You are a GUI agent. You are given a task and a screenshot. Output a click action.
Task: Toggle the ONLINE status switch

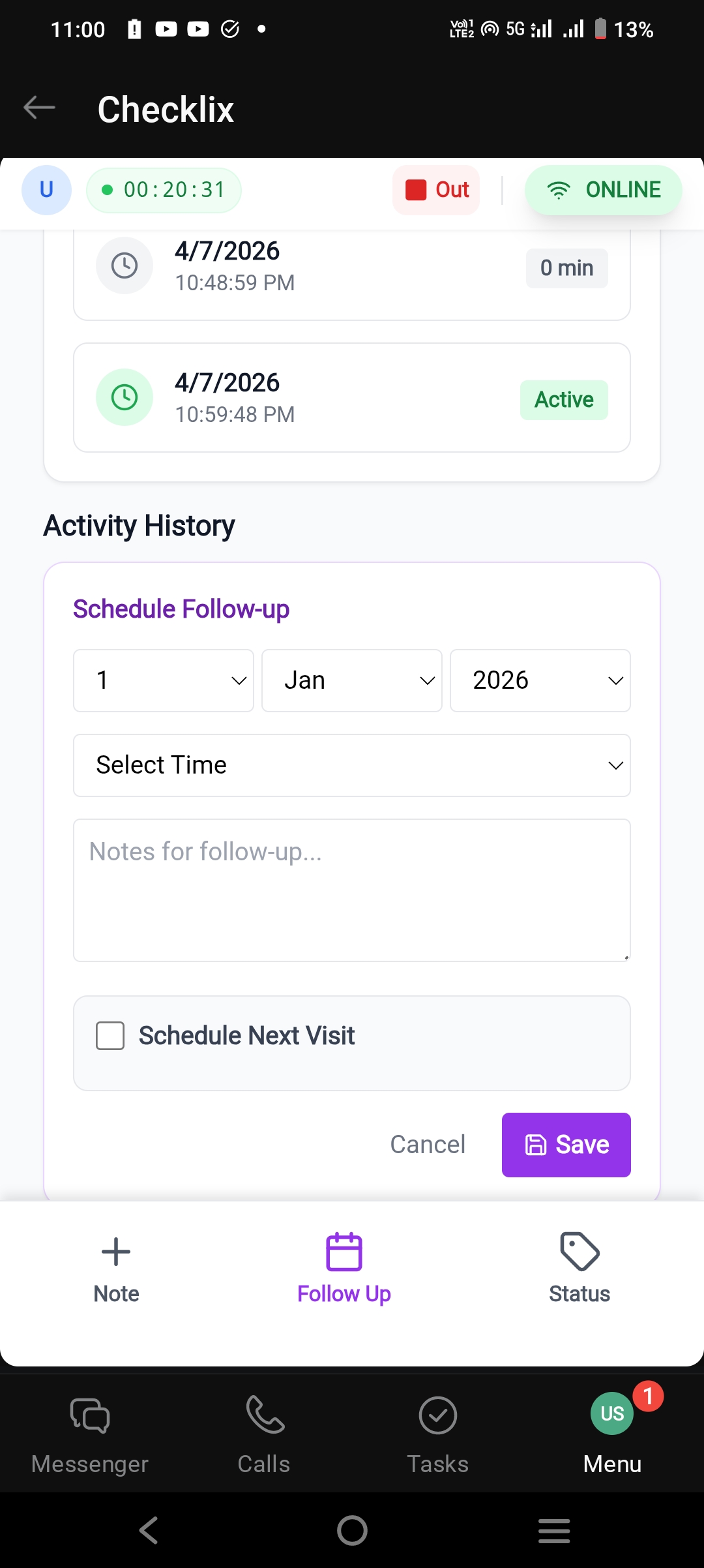(x=604, y=190)
